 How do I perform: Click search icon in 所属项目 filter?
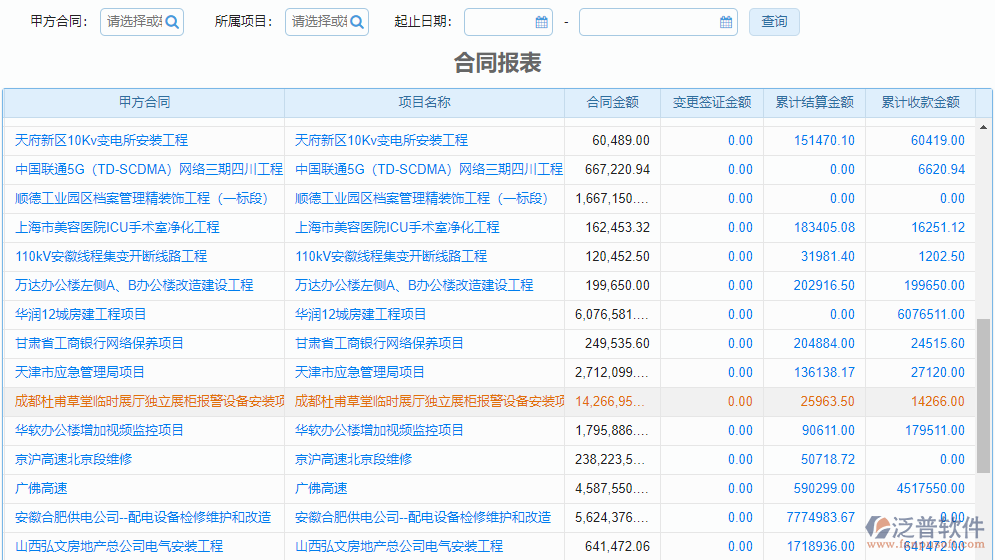coord(357,22)
